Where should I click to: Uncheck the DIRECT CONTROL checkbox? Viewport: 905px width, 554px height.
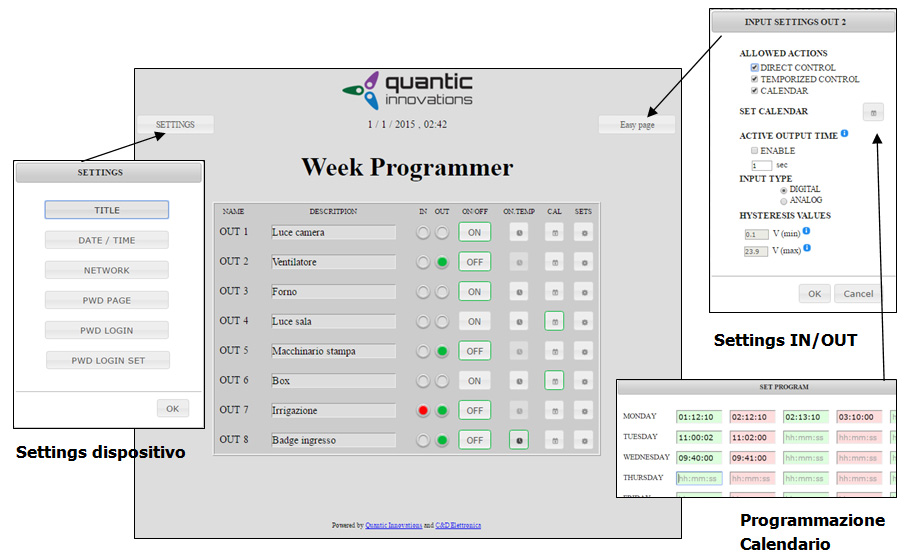coord(755,68)
